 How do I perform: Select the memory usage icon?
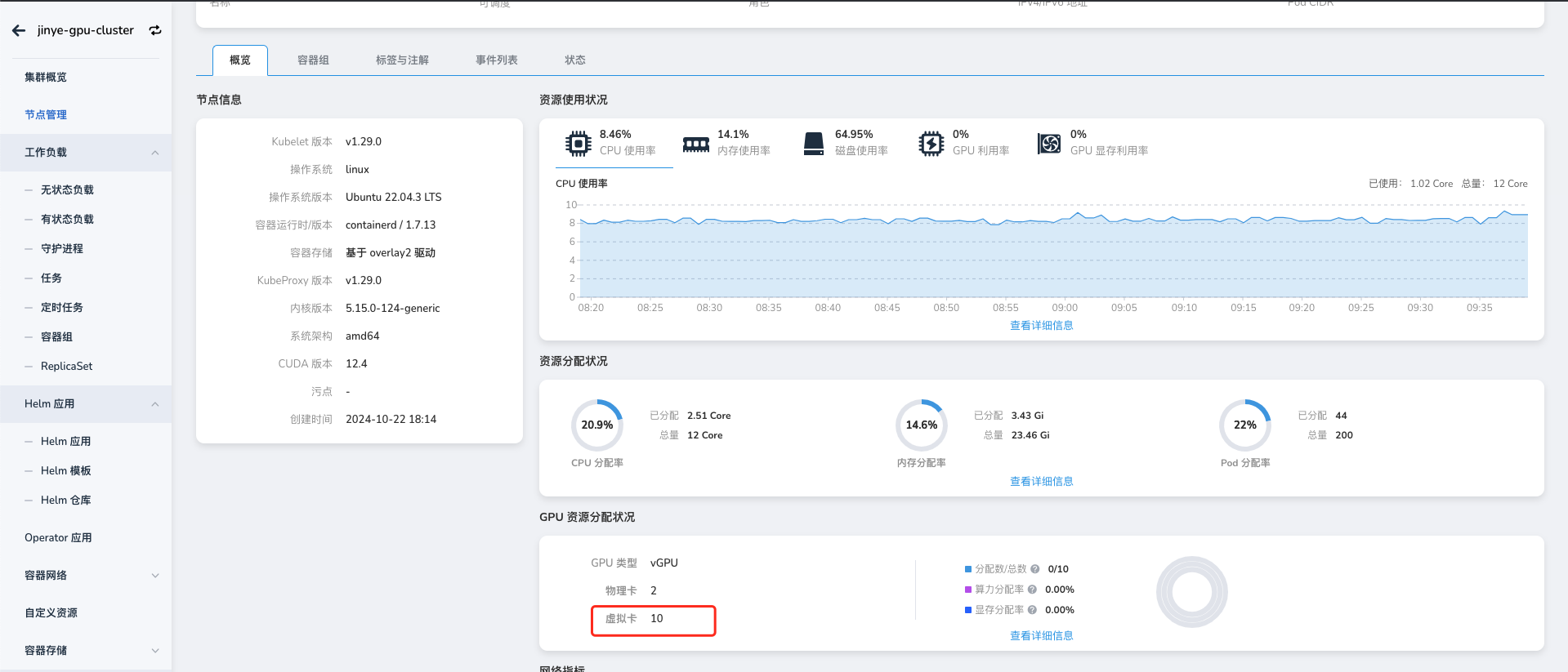tap(695, 144)
